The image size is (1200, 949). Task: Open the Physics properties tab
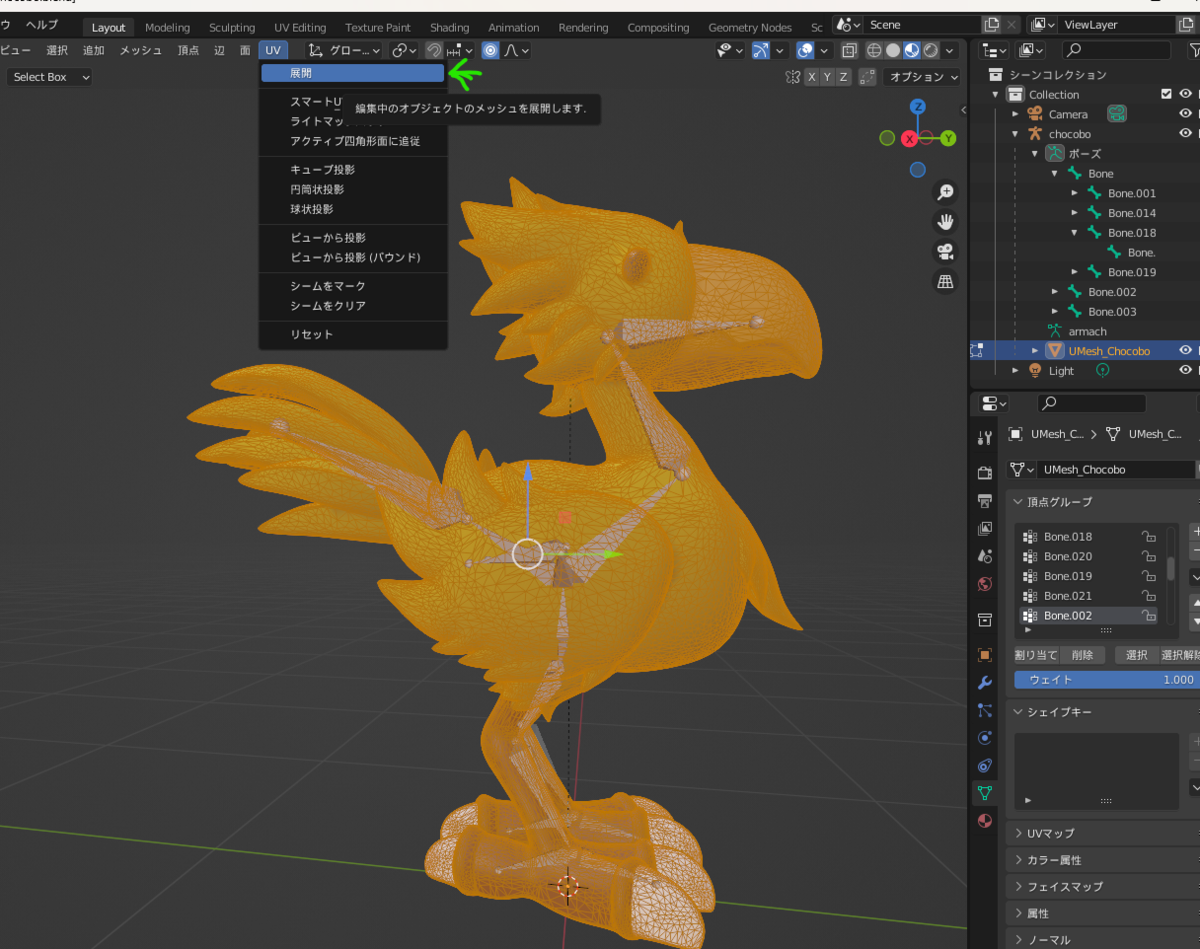click(x=985, y=738)
